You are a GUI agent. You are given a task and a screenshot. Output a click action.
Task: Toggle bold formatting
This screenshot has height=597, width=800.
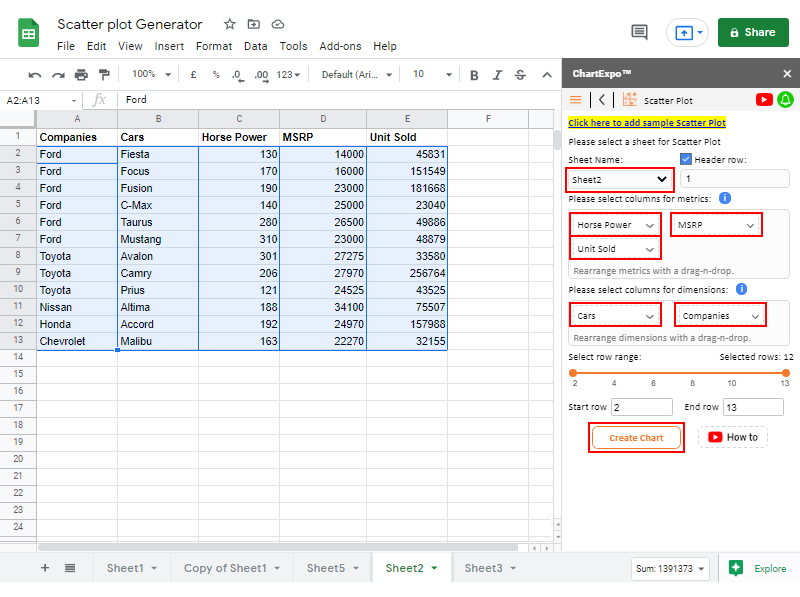click(474, 75)
